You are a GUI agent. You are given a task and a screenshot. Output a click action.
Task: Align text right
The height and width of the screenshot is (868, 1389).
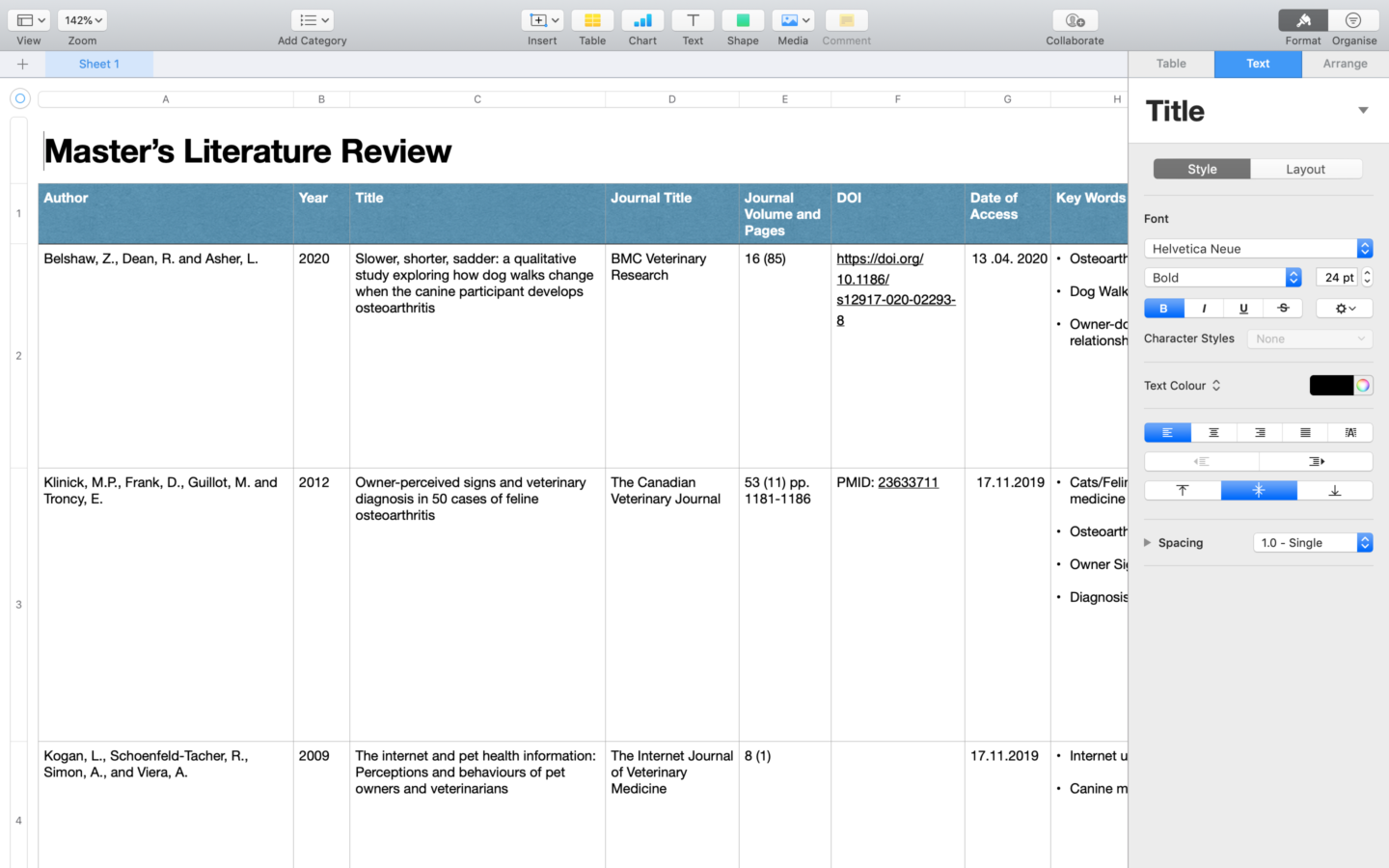pyautogui.click(x=1260, y=433)
